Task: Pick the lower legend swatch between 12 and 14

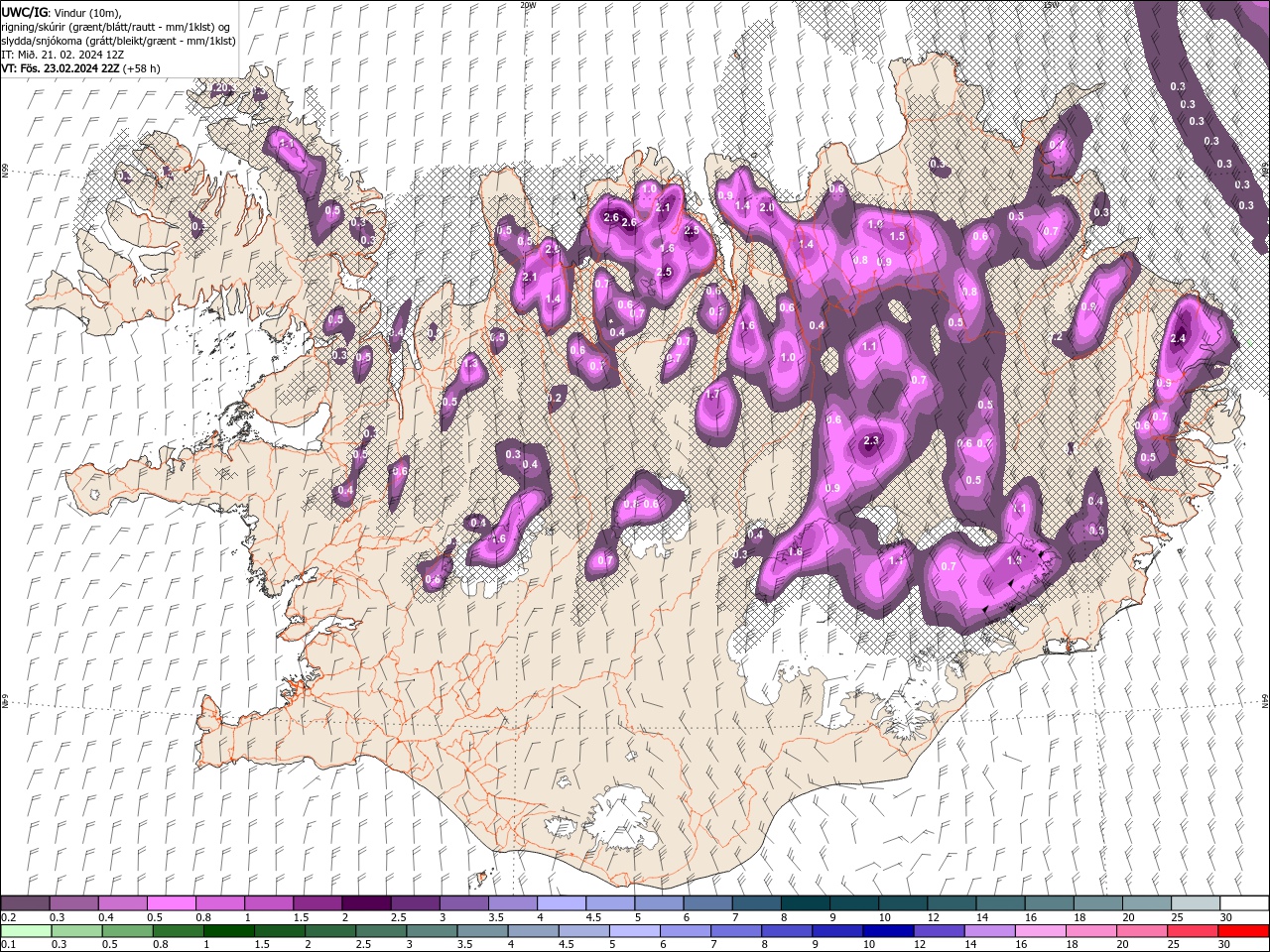Action: (938, 931)
